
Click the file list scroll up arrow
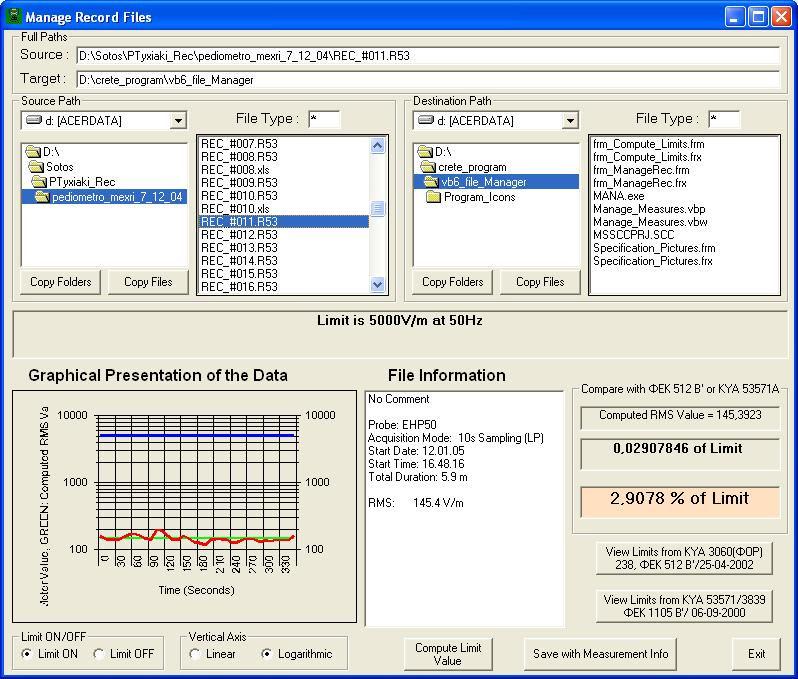tap(378, 146)
